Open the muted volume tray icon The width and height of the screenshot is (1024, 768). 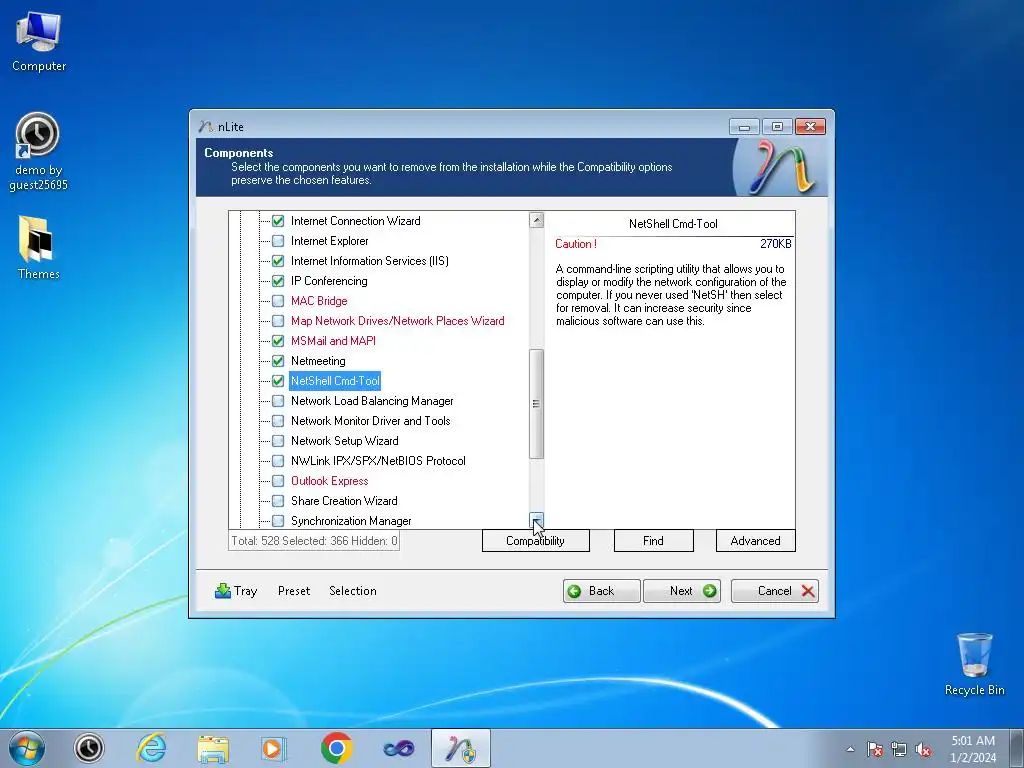point(923,749)
